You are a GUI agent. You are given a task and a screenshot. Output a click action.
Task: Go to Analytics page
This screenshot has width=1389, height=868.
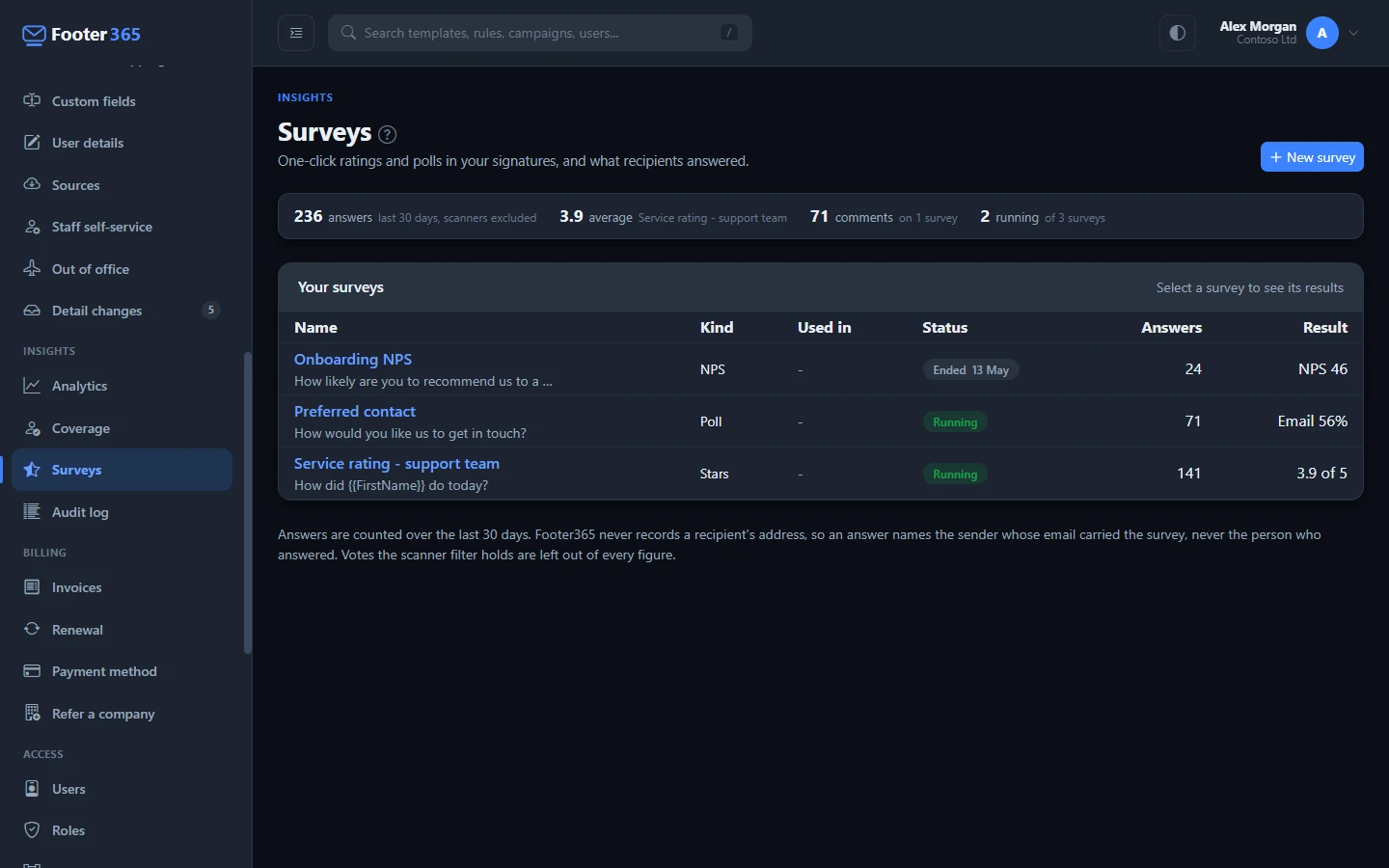pos(122,386)
